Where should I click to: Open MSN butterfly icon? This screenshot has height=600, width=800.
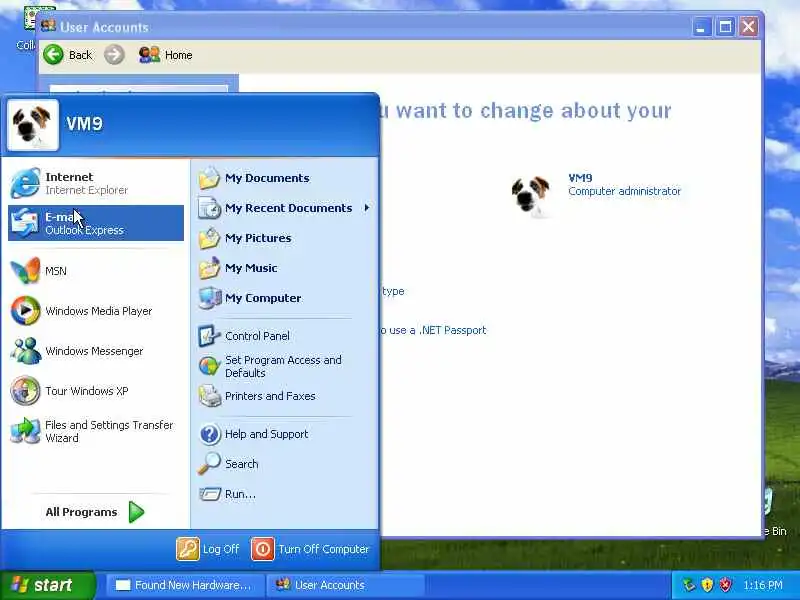tap(25, 270)
